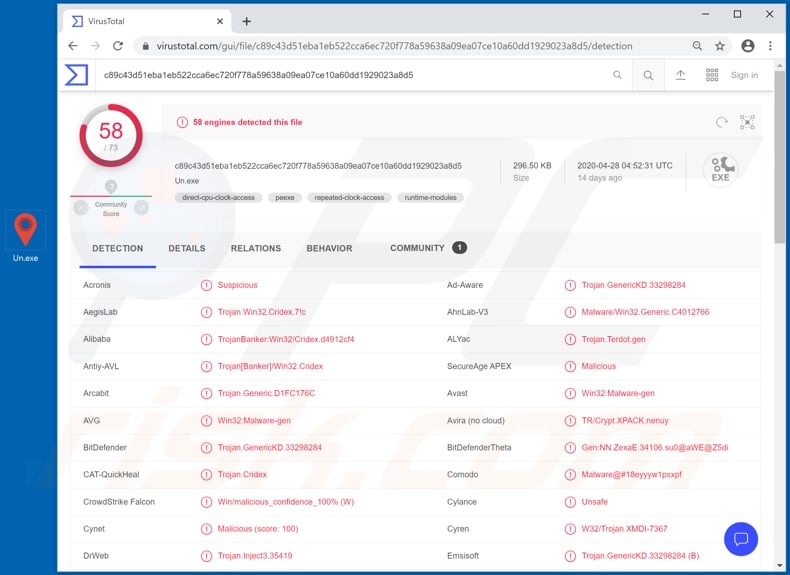Click the Acronis 'Suspicious' result
Image resolution: width=790 pixels, height=575 pixels.
pos(237,285)
